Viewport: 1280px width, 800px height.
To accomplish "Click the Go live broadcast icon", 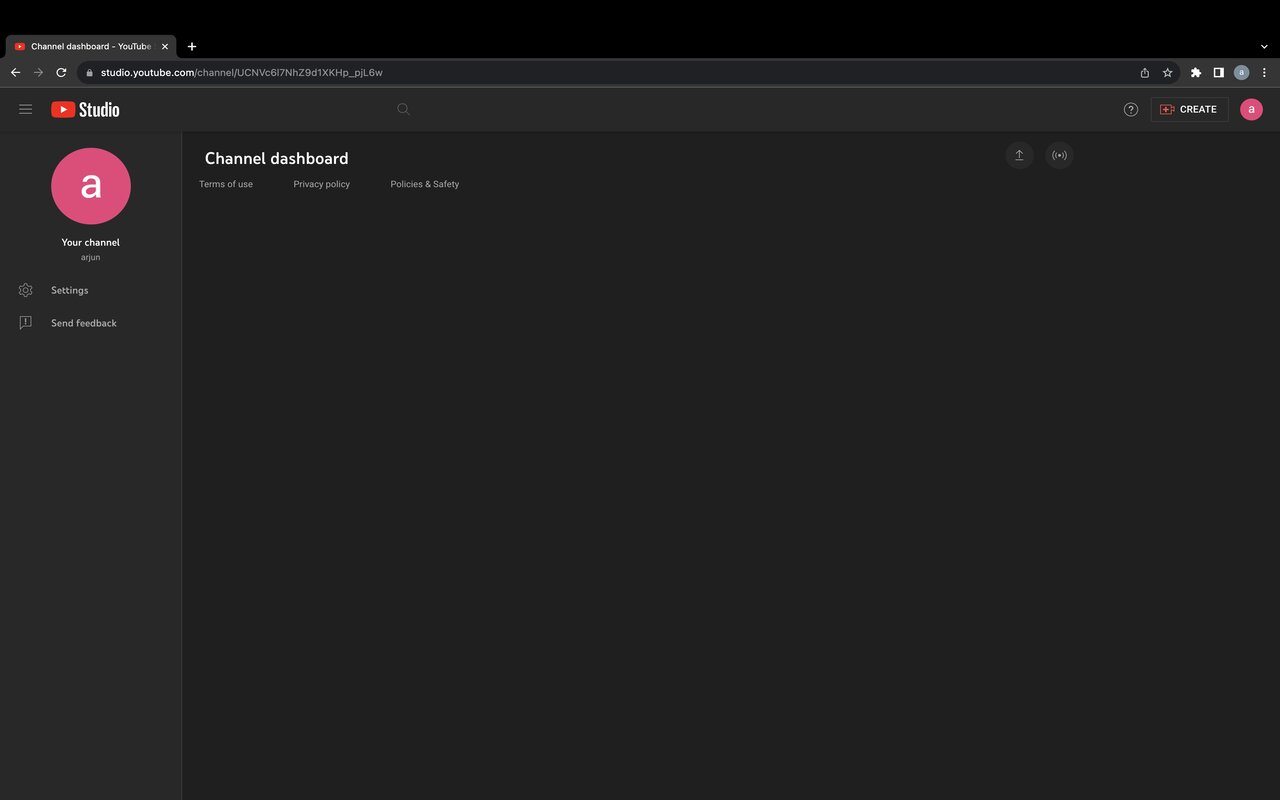I will pos(1059,155).
